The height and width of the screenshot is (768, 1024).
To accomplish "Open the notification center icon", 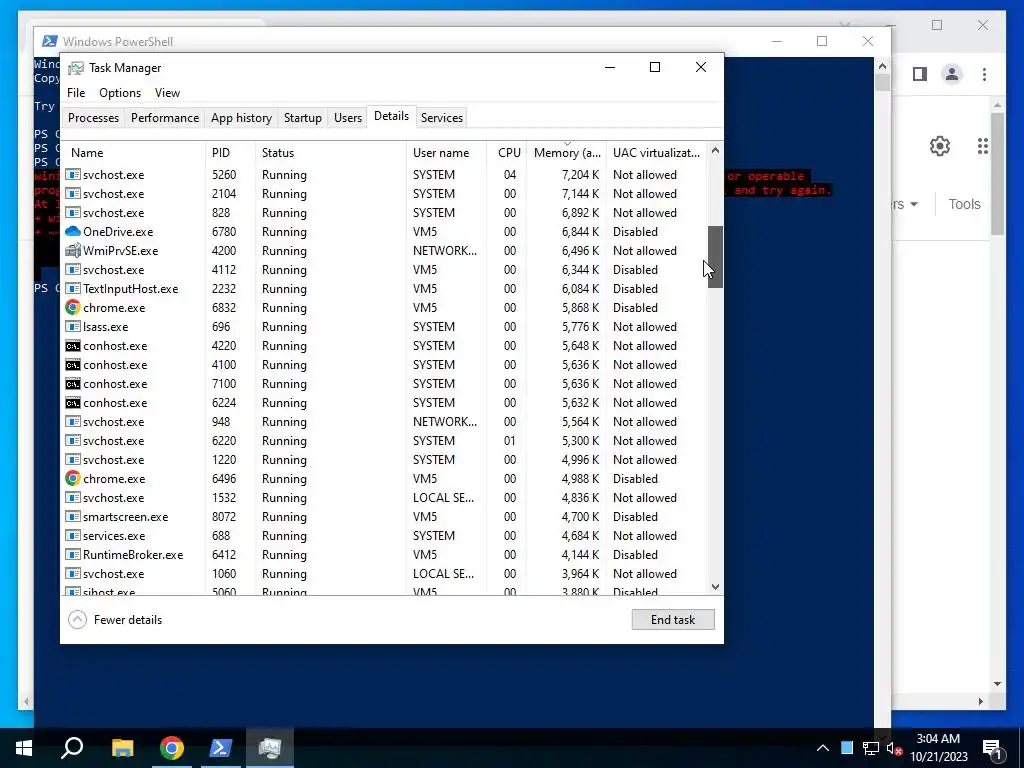I will 992,748.
